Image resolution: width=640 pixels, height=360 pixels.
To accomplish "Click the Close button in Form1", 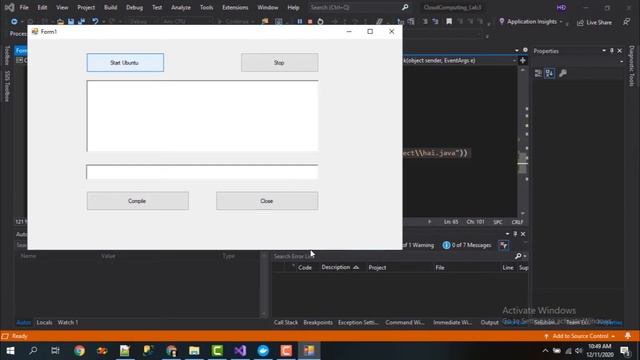I will tap(267, 201).
